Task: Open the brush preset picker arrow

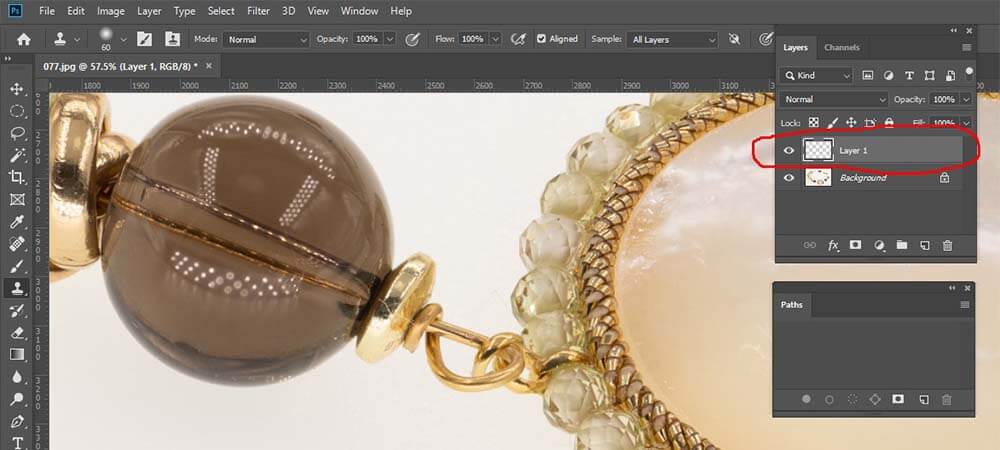Action: [124, 40]
